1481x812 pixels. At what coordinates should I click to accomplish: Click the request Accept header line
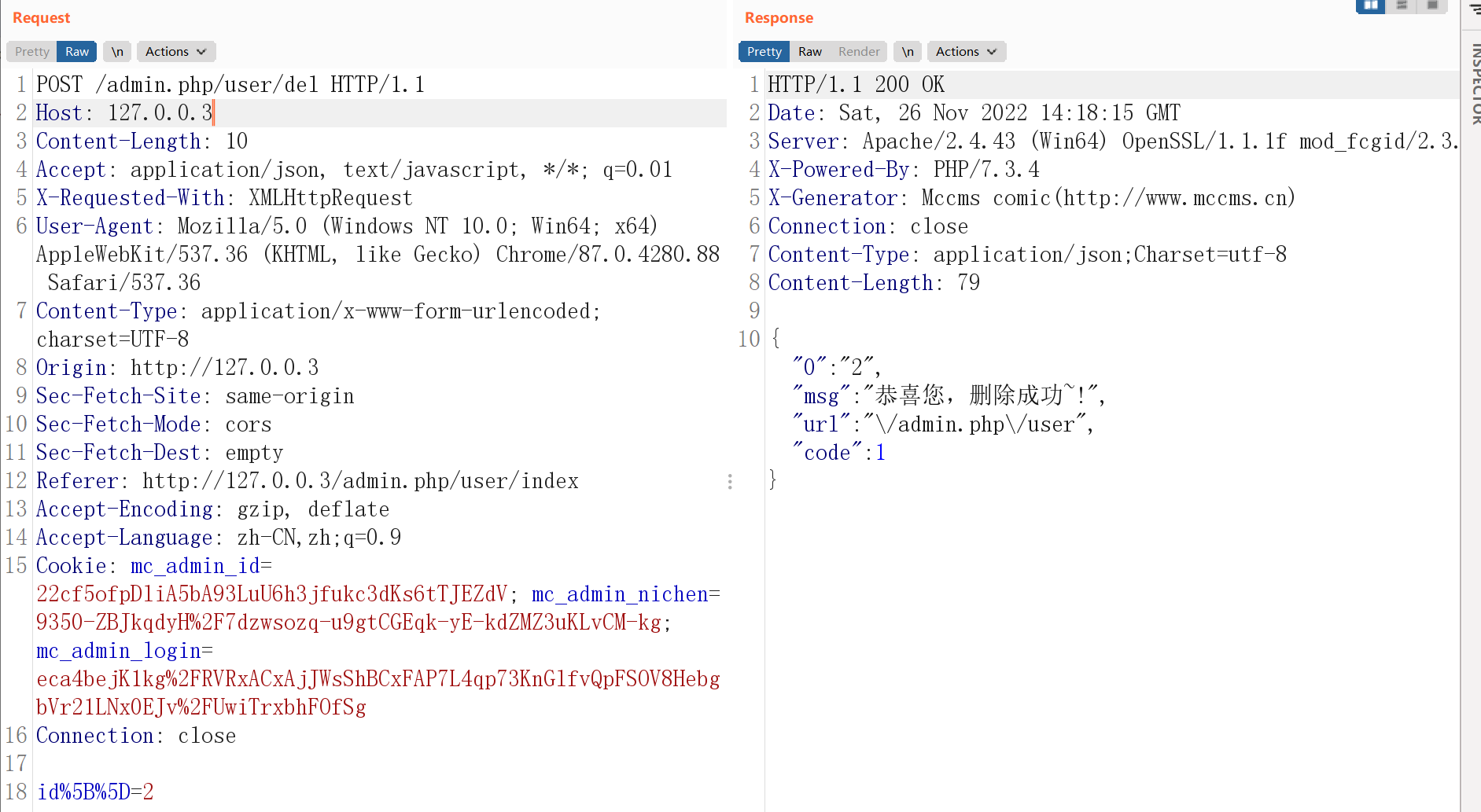pos(354,170)
